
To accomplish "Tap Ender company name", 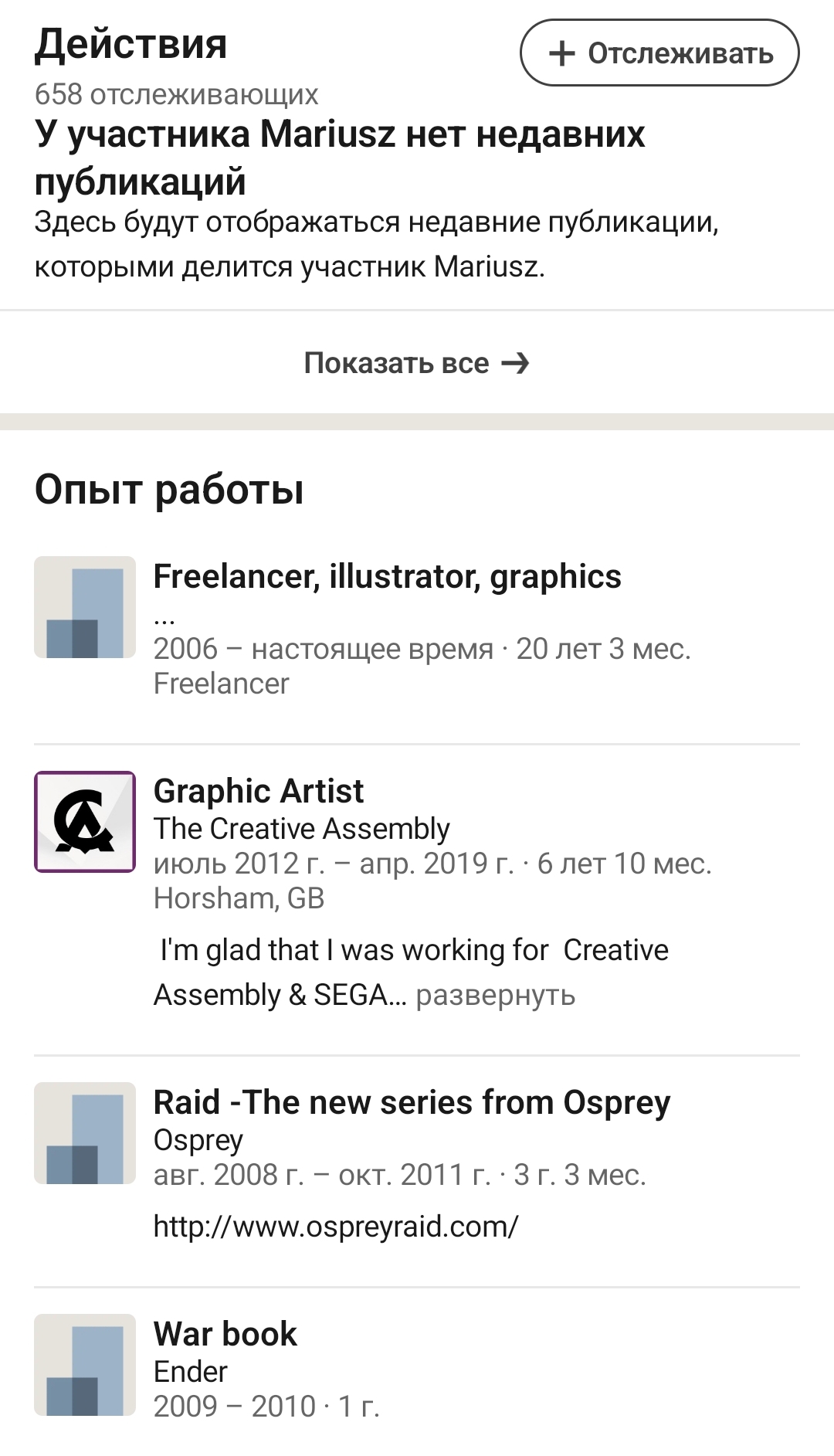I will click(x=190, y=1371).
